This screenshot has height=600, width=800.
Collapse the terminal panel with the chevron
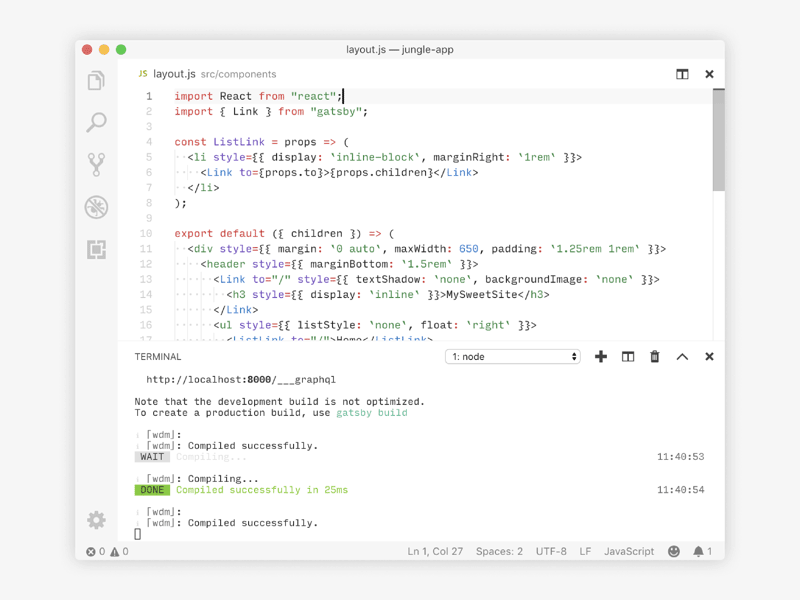click(682, 356)
